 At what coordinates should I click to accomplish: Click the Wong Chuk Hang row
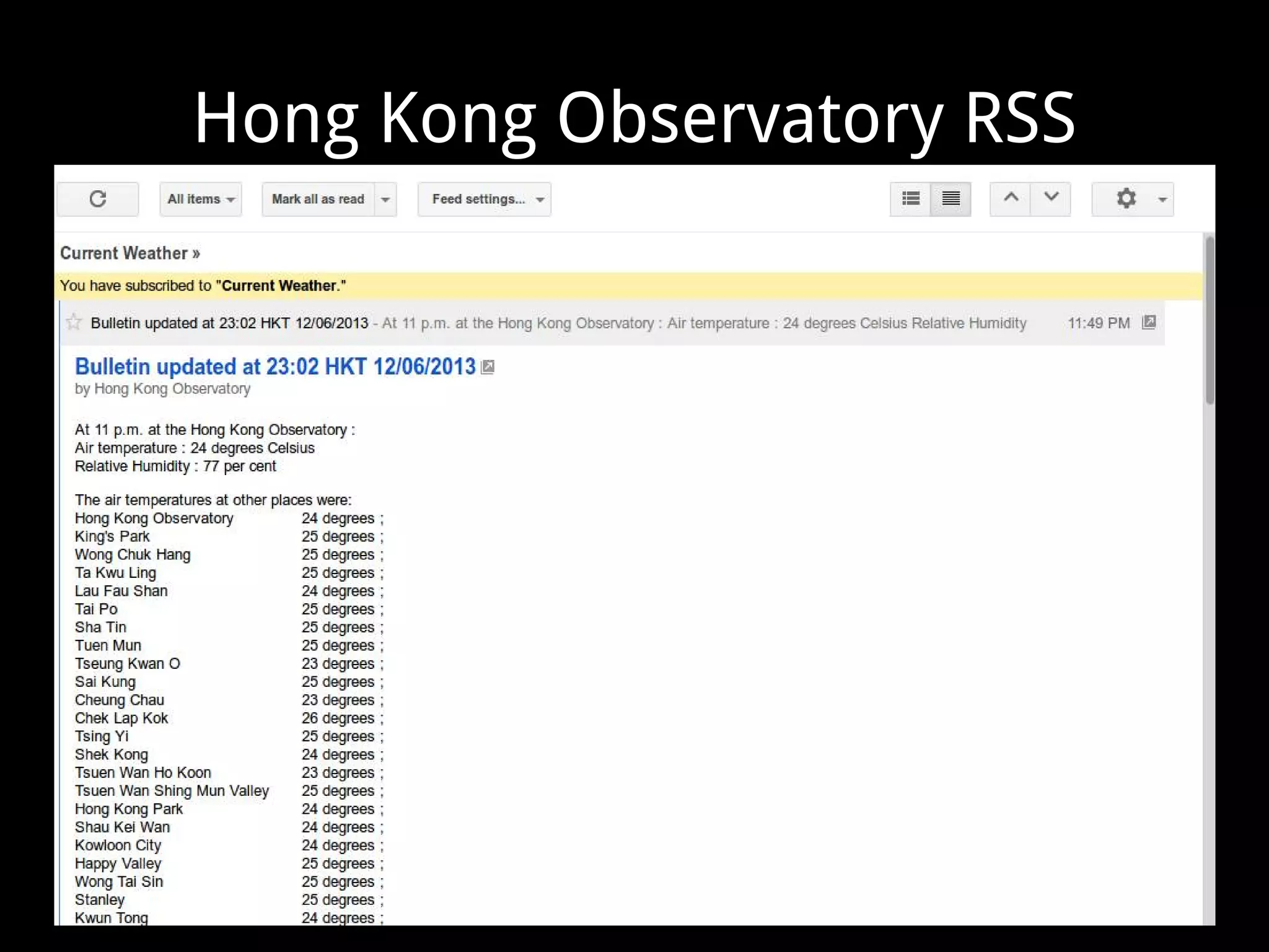click(x=229, y=554)
